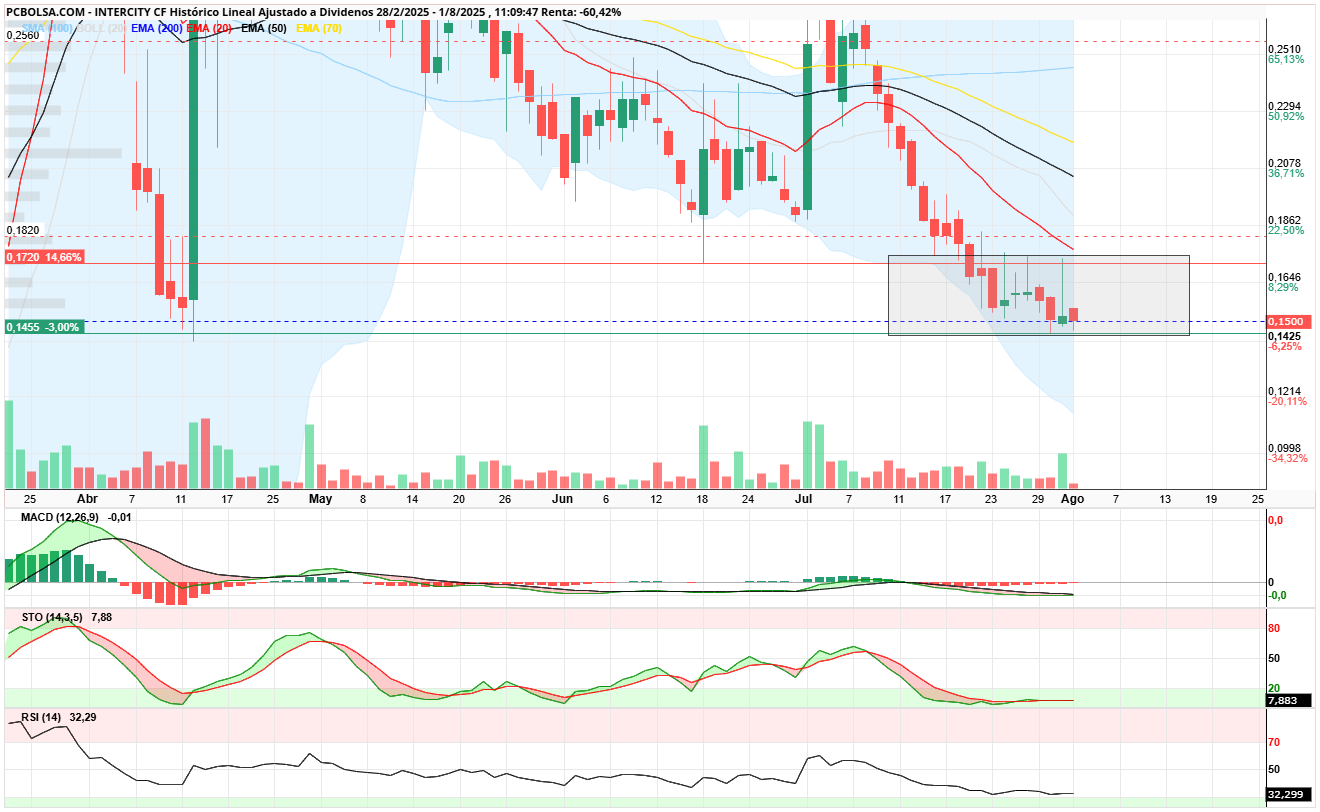Screen dimensions: 1320x812
Task: Click the 0,1646 price axis value
Action: pos(1285,277)
